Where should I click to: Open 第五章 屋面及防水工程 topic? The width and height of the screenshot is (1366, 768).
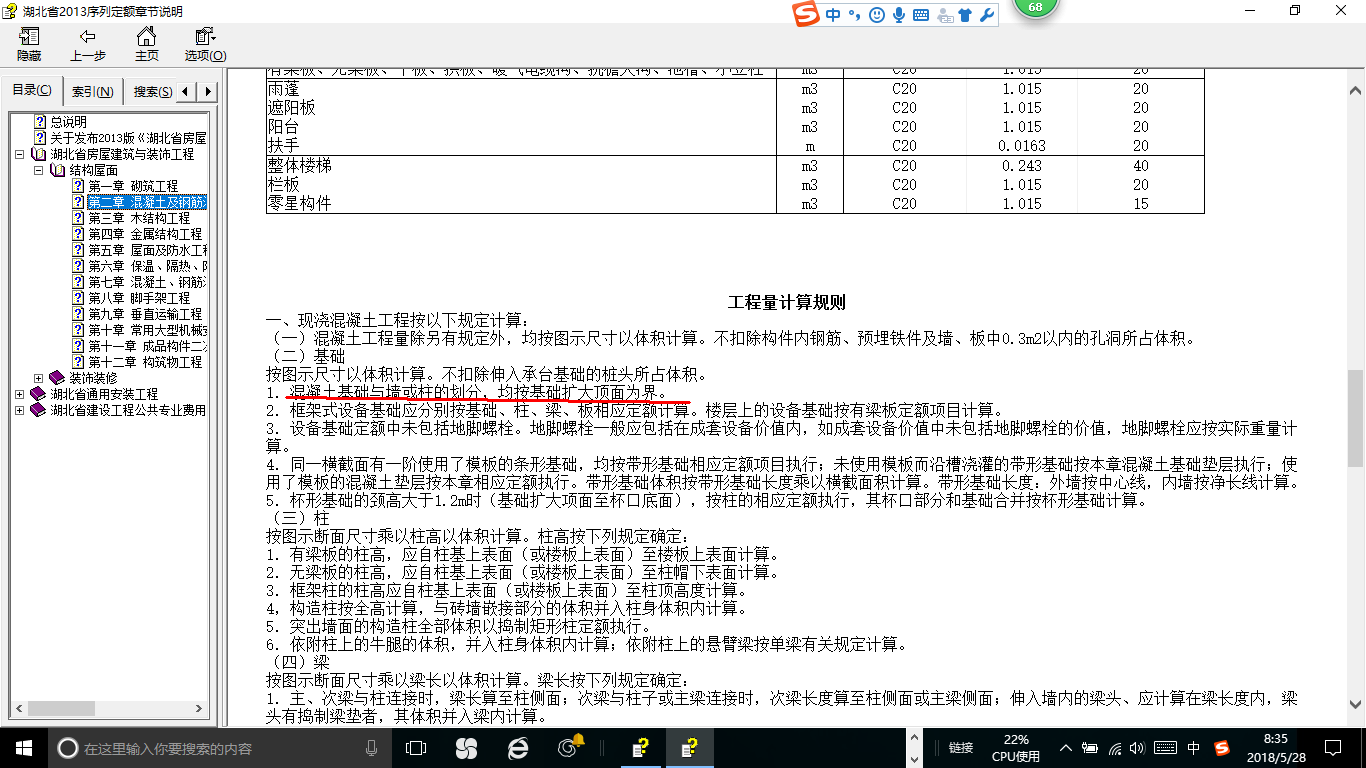pos(147,250)
